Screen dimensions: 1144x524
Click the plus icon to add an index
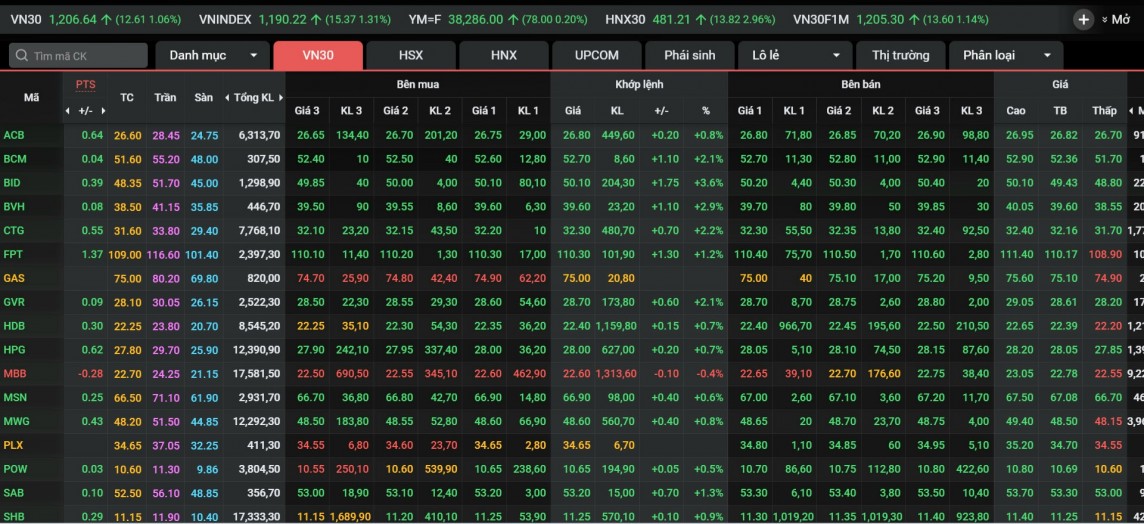(x=1083, y=20)
